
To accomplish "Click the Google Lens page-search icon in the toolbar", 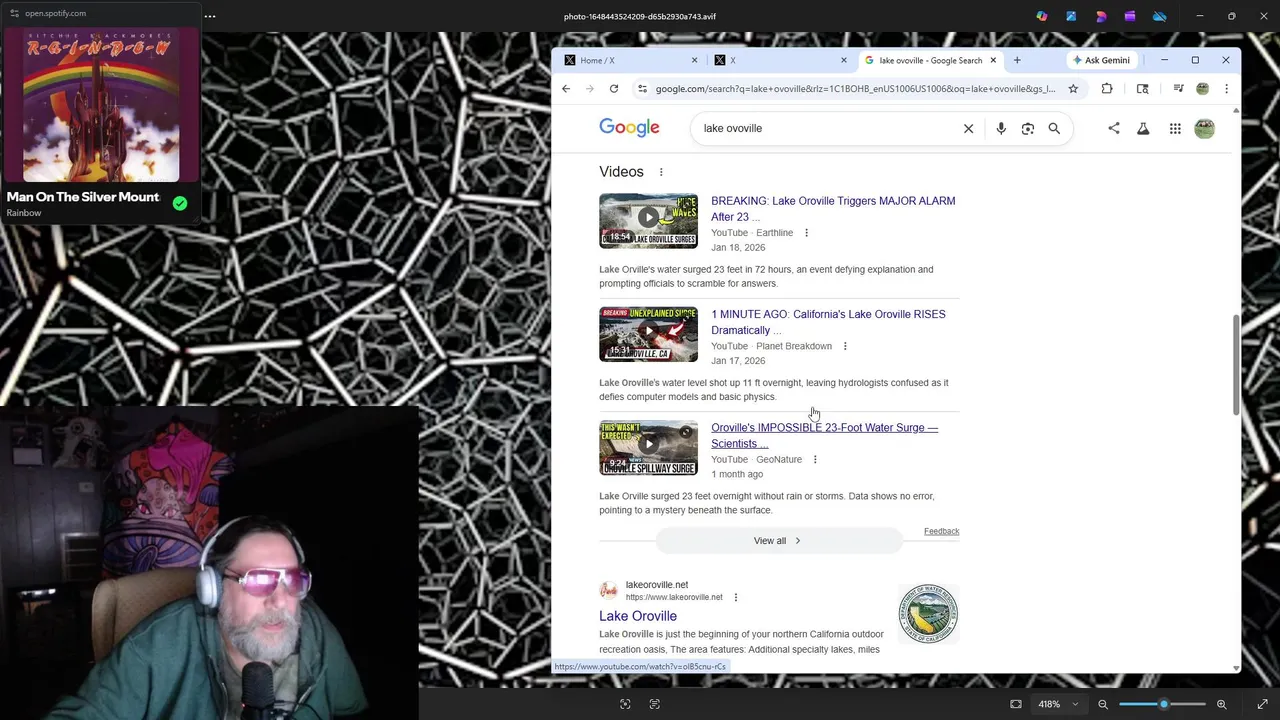I will 1143,89.
